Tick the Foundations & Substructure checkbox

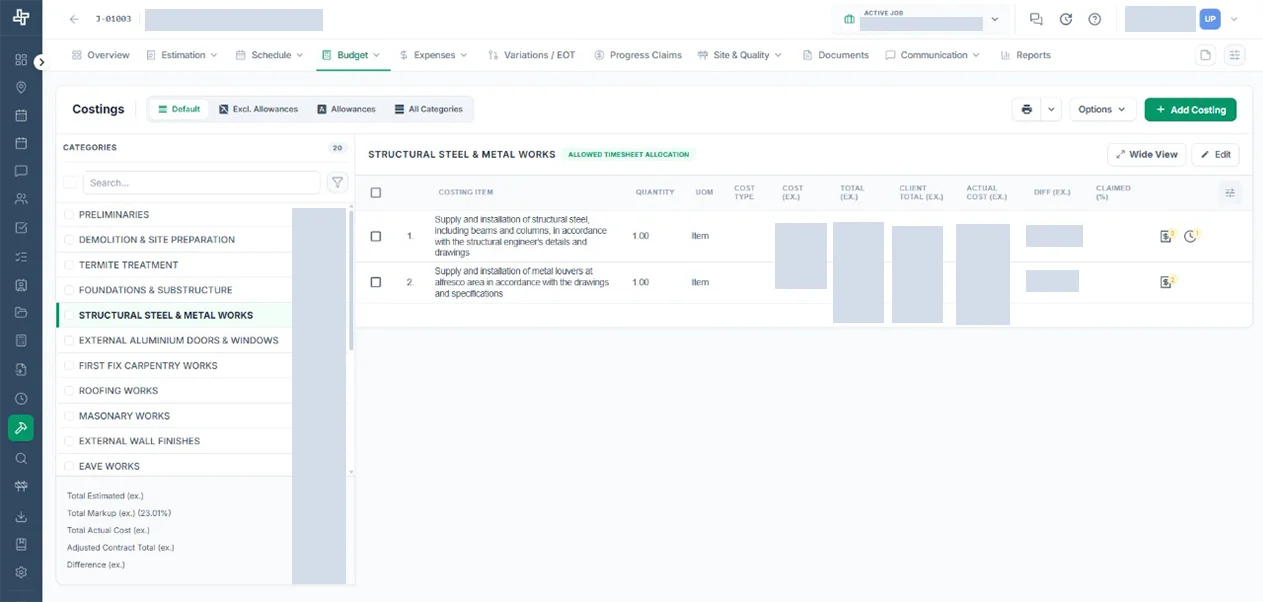(x=69, y=290)
